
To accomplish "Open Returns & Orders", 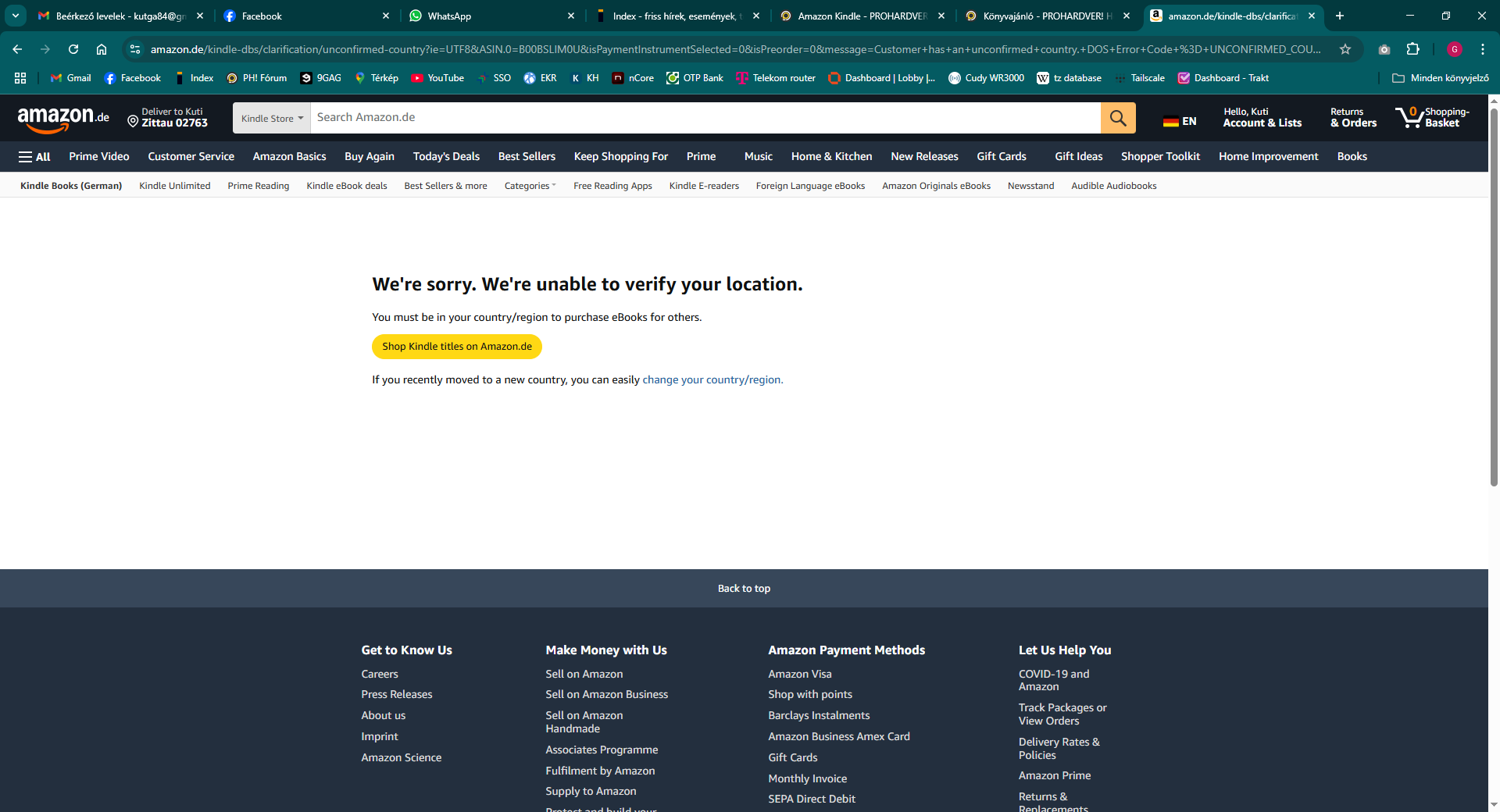I will click(x=1353, y=118).
